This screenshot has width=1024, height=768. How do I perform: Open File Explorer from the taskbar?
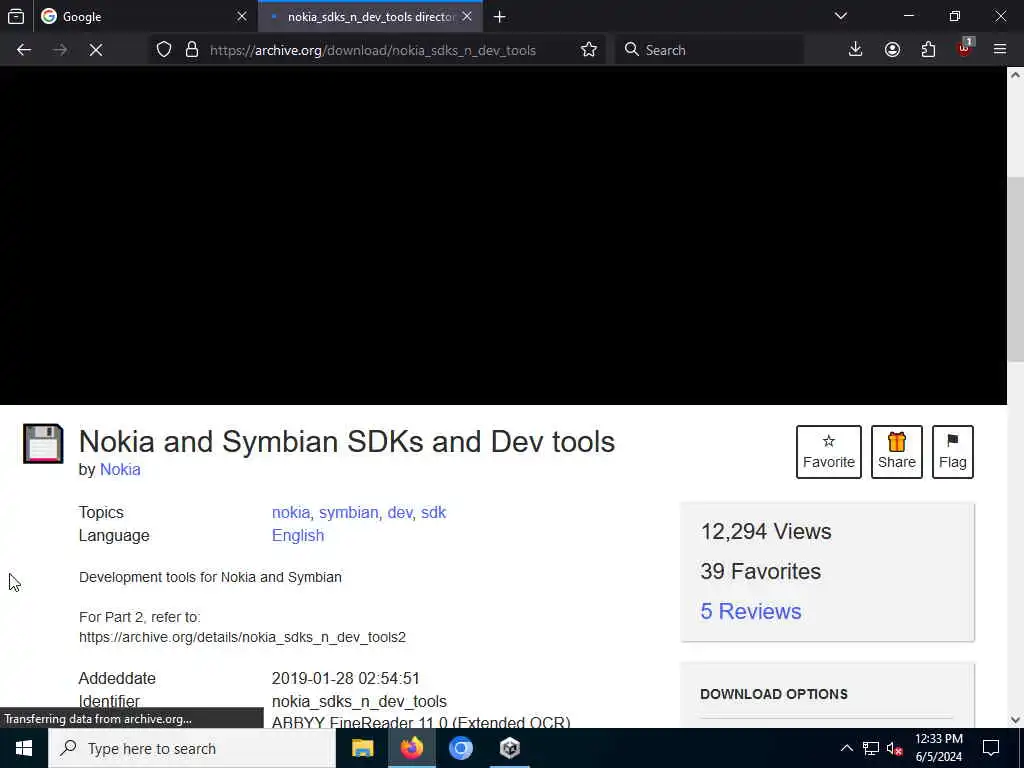[362, 748]
